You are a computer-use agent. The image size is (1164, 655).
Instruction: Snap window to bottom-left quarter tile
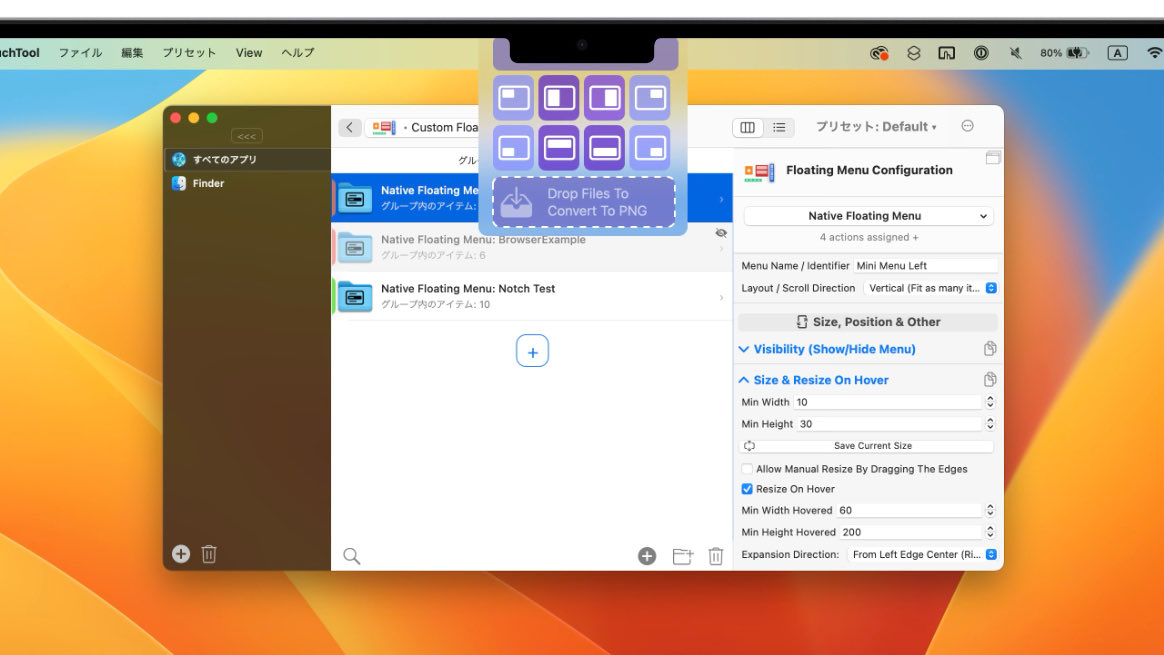point(514,147)
